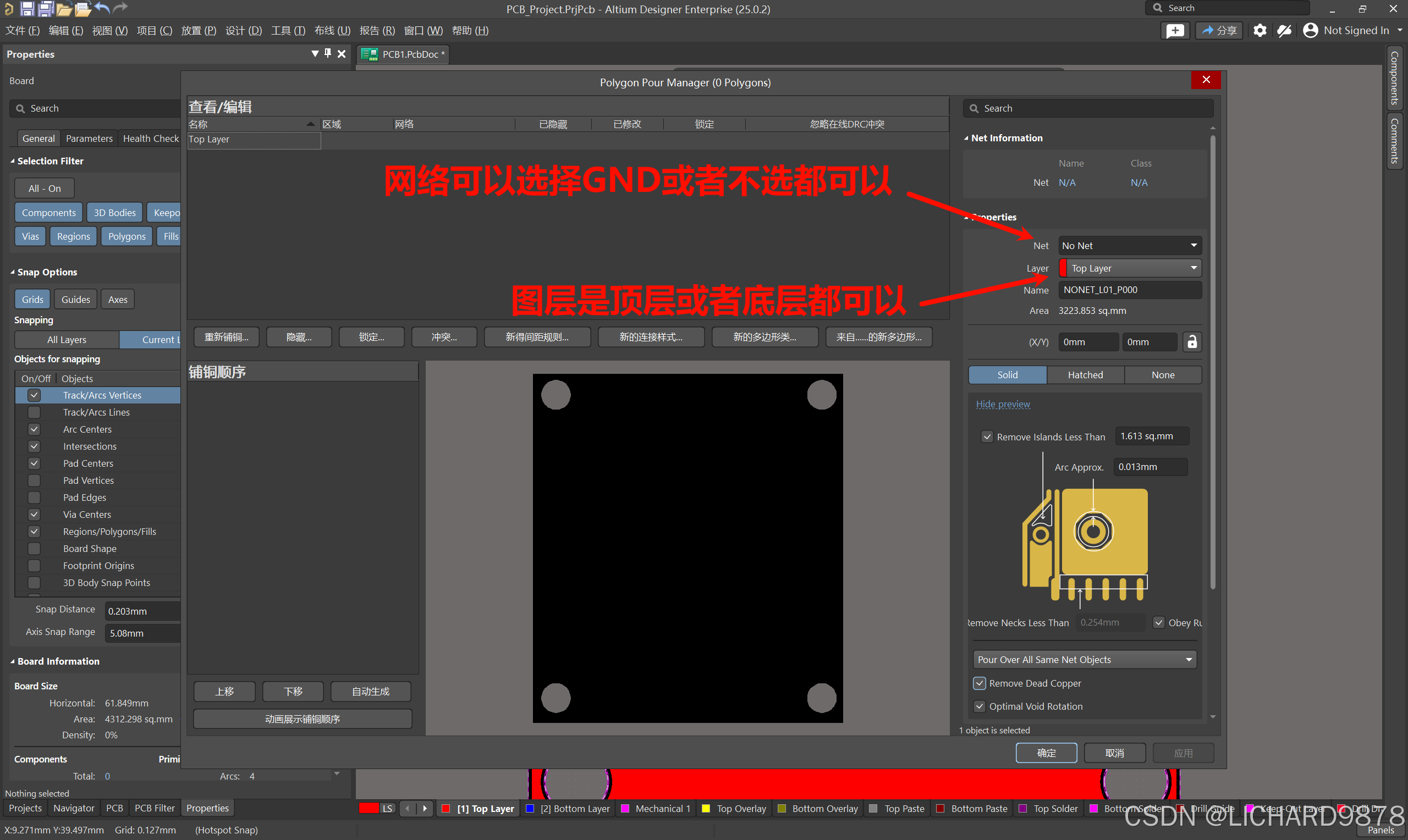Click the X/Y lock icon
Image resolution: width=1408 pixels, height=840 pixels.
tap(1192, 342)
